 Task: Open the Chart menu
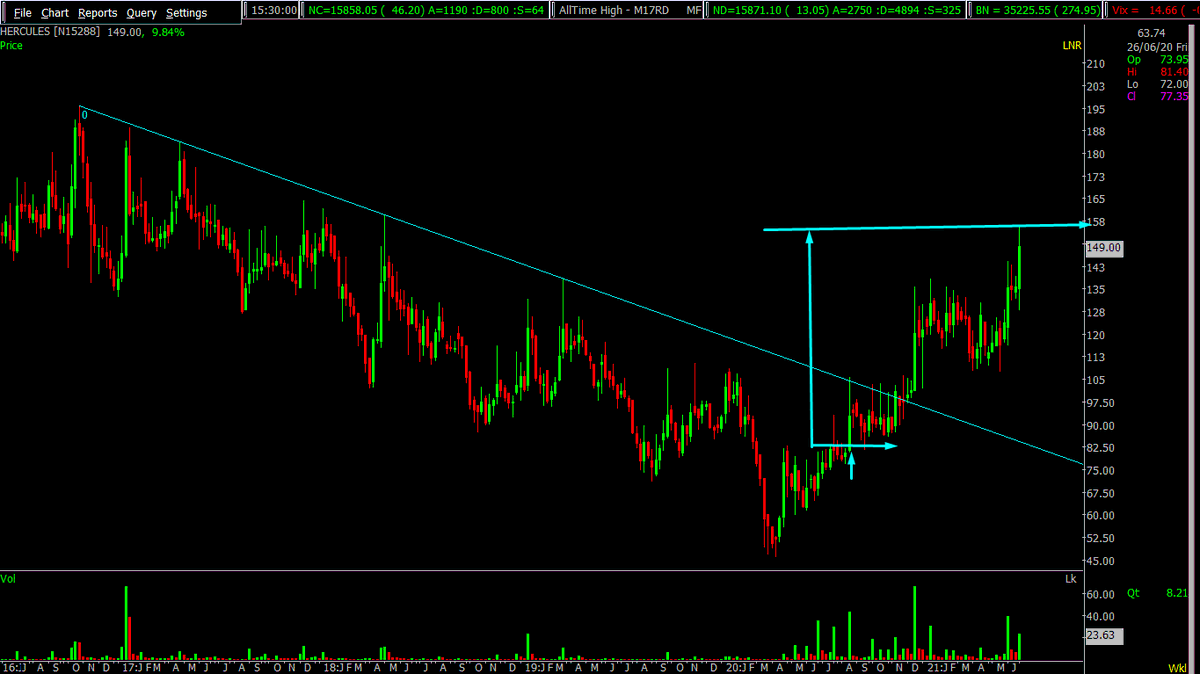click(x=55, y=13)
